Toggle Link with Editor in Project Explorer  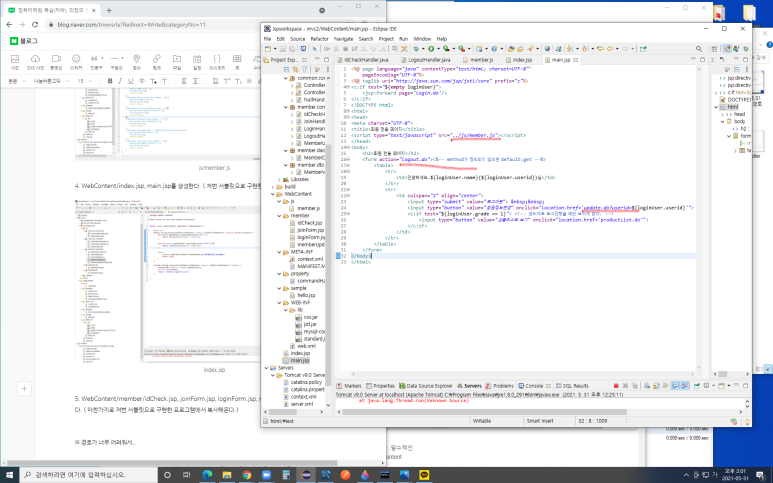coord(295,69)
